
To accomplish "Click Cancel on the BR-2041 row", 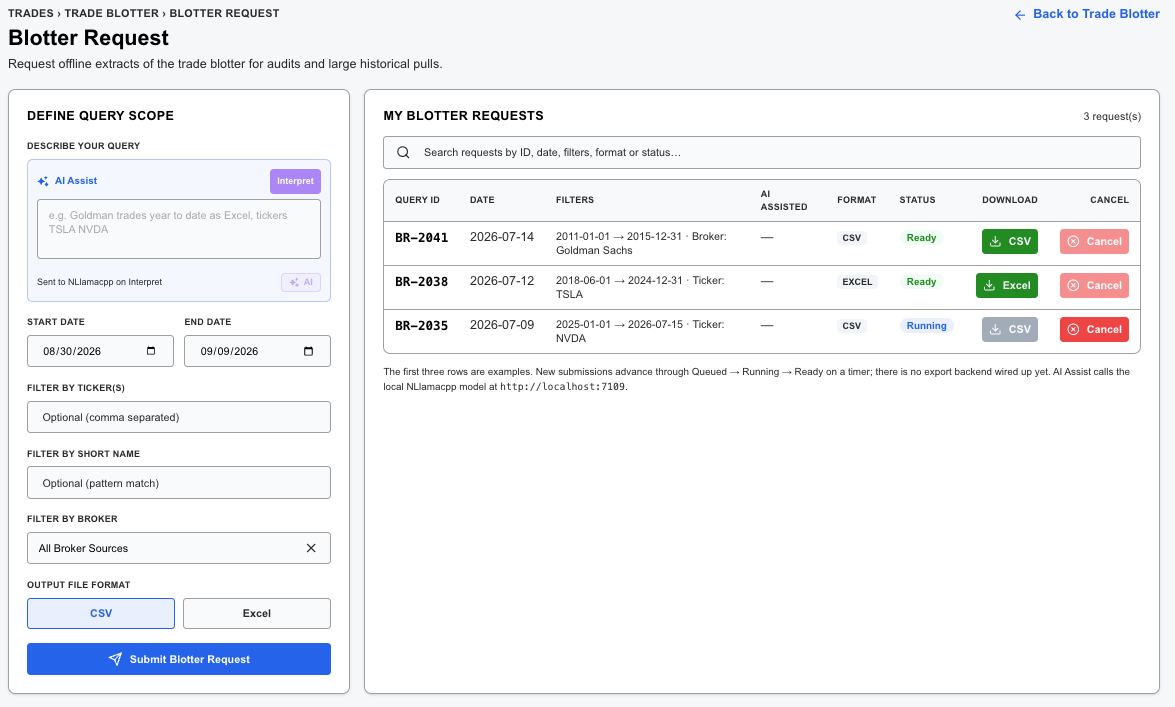I will [1094, 241].
